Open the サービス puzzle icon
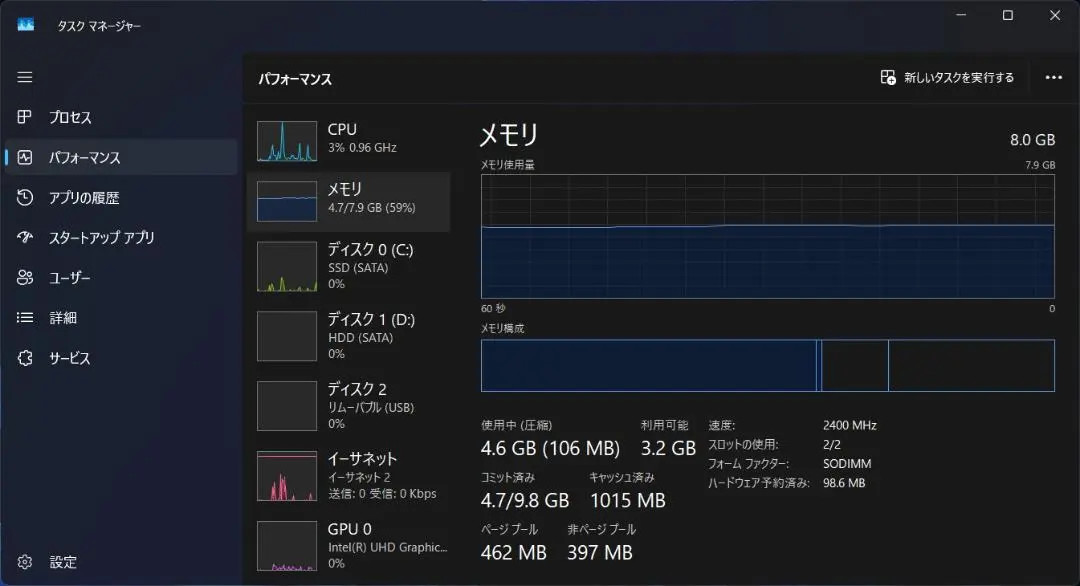This screenshot has width=1080, height=586. click(x=25, y=358)
